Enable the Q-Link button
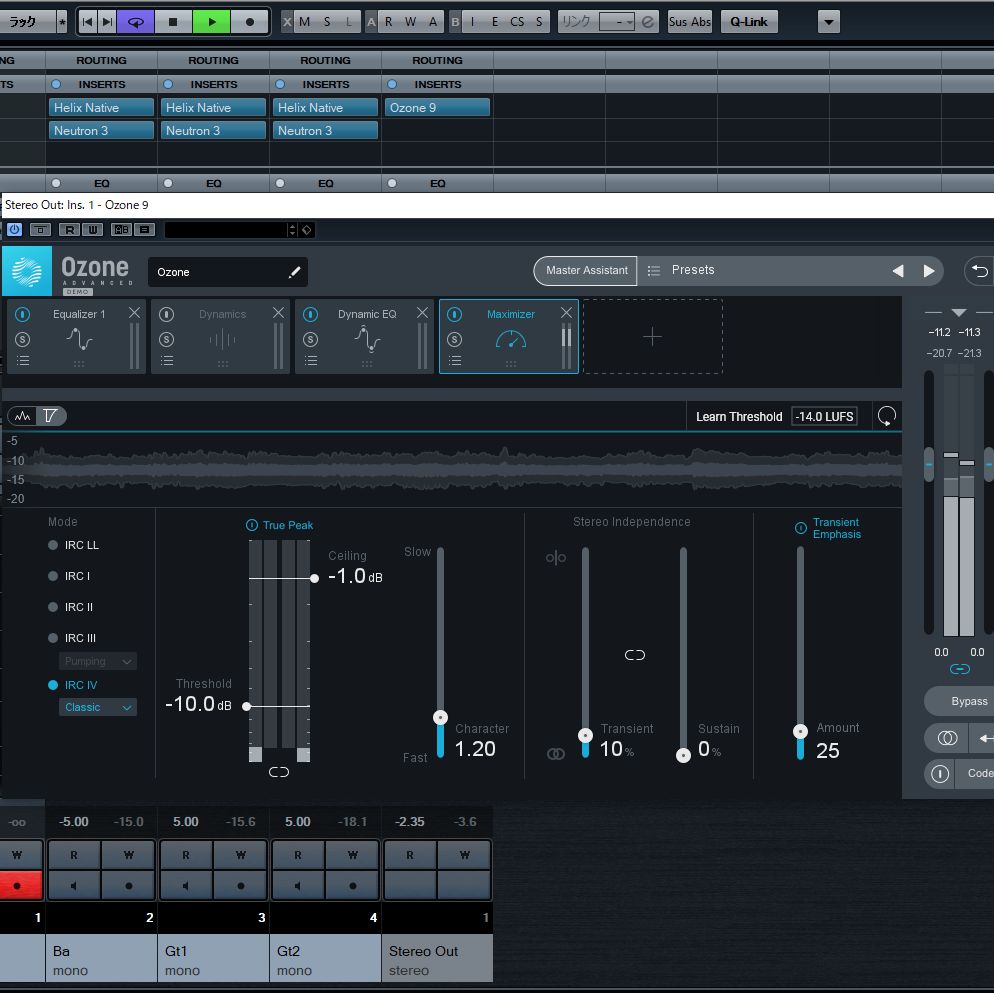 749,22
